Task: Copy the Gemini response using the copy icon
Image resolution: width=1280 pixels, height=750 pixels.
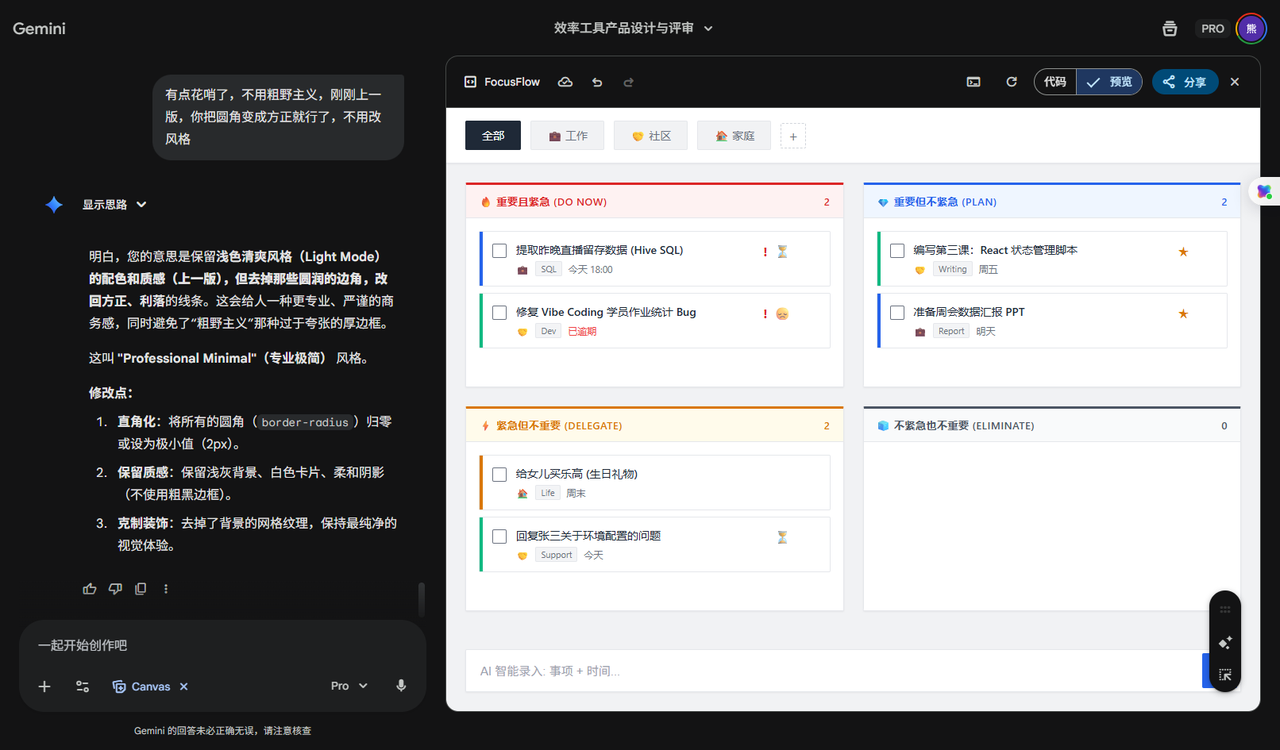Action: (140, 588)
